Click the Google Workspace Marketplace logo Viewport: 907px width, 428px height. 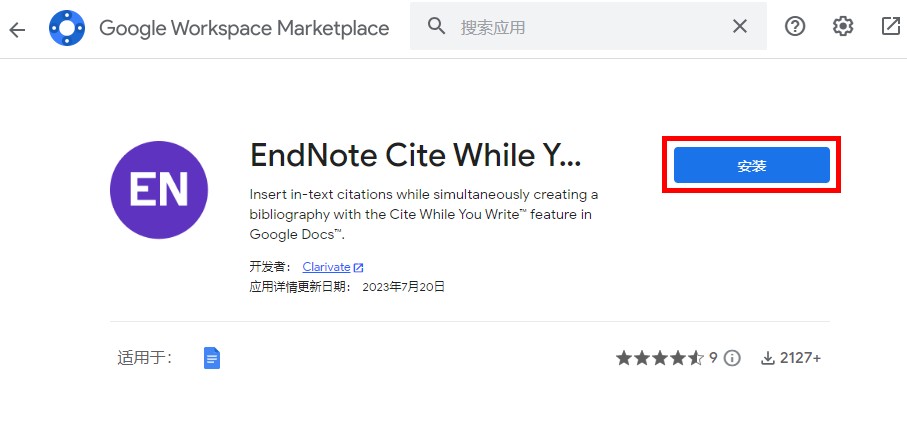tap(67, 28)
